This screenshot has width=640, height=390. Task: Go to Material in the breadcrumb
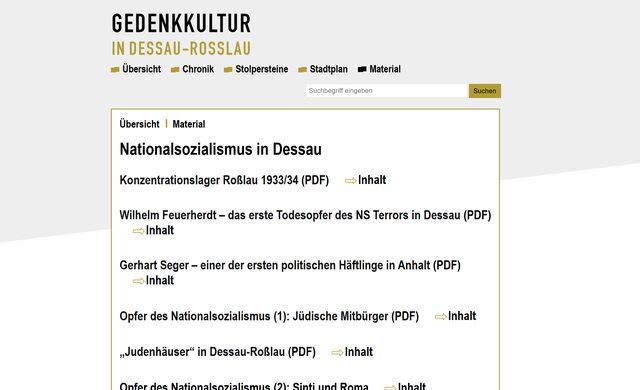click(x=189, y=124)
